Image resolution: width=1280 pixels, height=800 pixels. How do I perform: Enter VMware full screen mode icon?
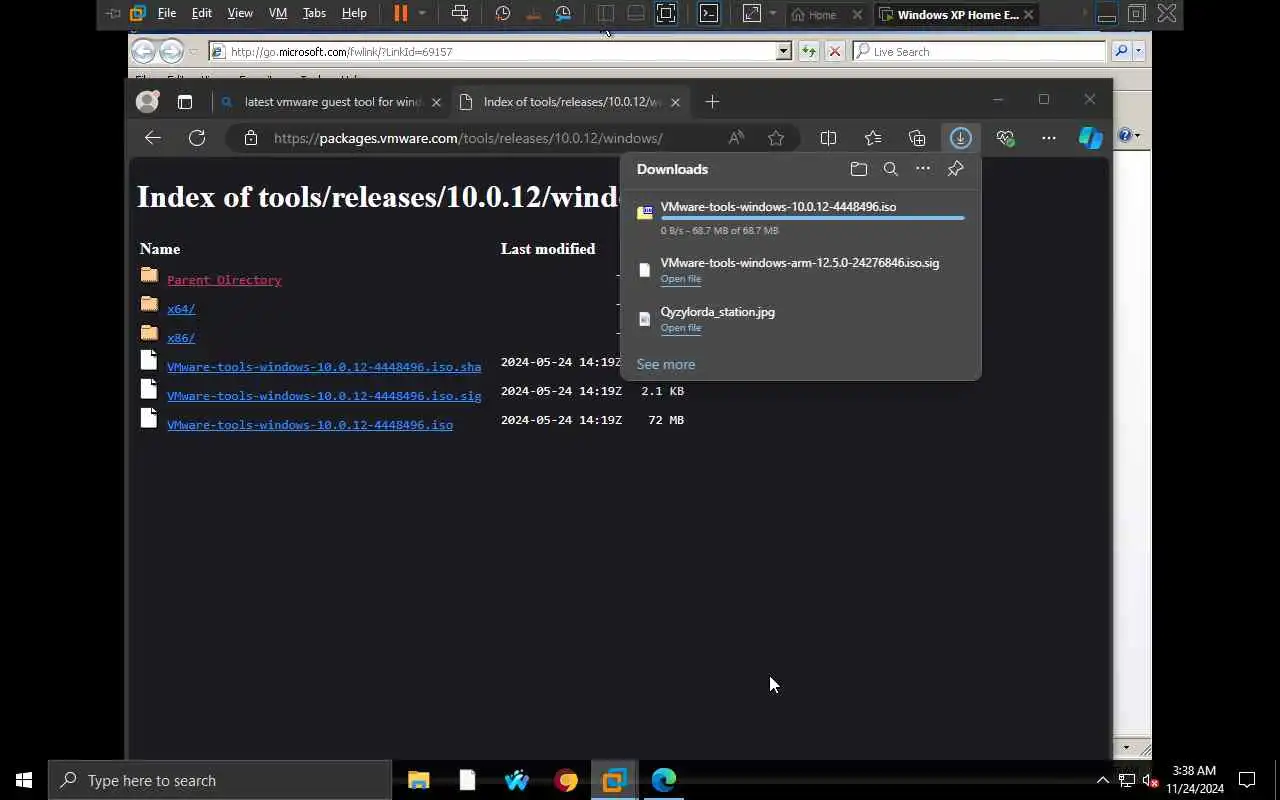pyautogui.click(x=666, y=14)
